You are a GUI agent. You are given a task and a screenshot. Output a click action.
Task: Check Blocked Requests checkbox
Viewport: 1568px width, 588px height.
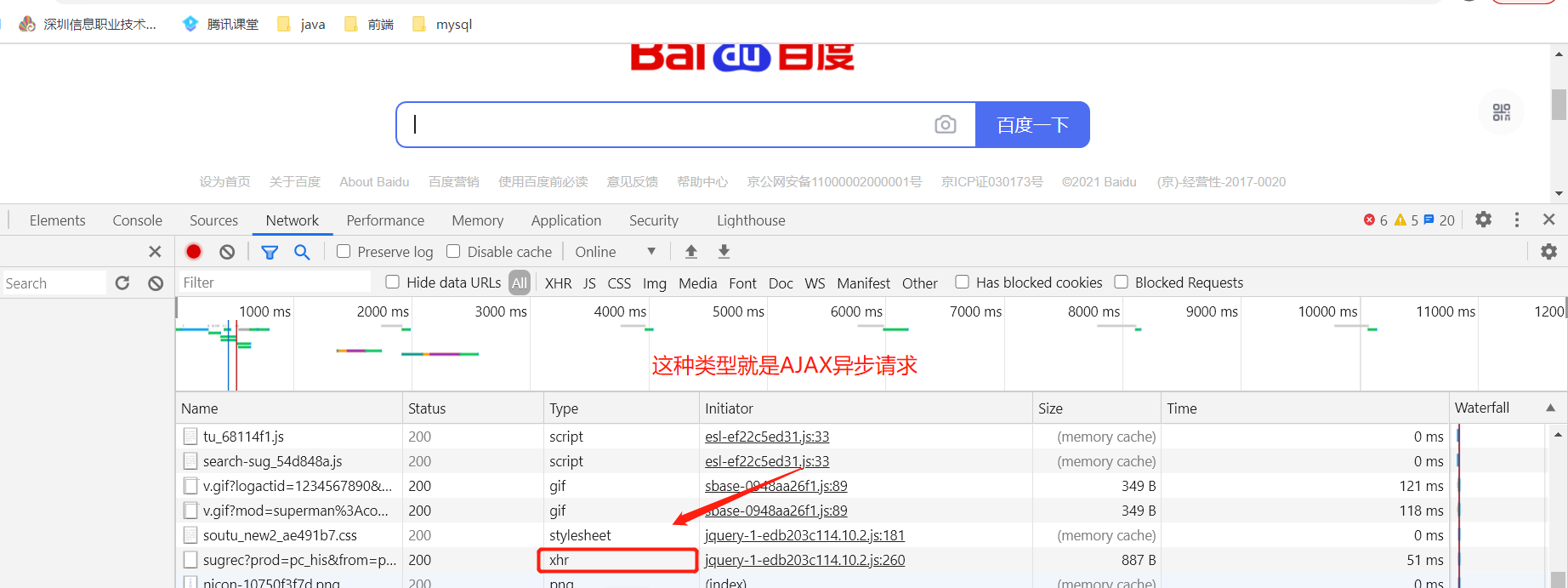click(1121, 282)
